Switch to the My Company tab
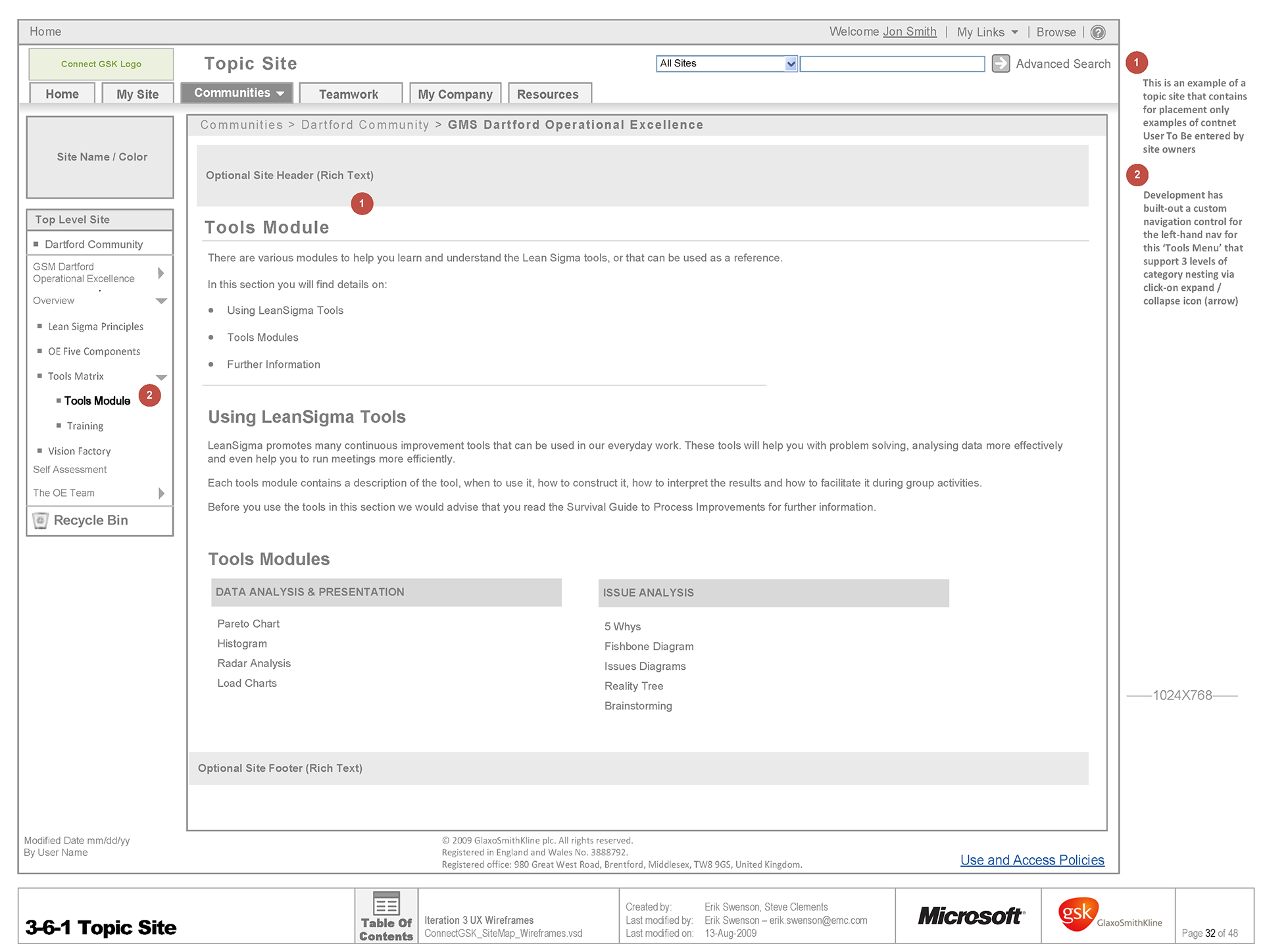 click(455, 94)
